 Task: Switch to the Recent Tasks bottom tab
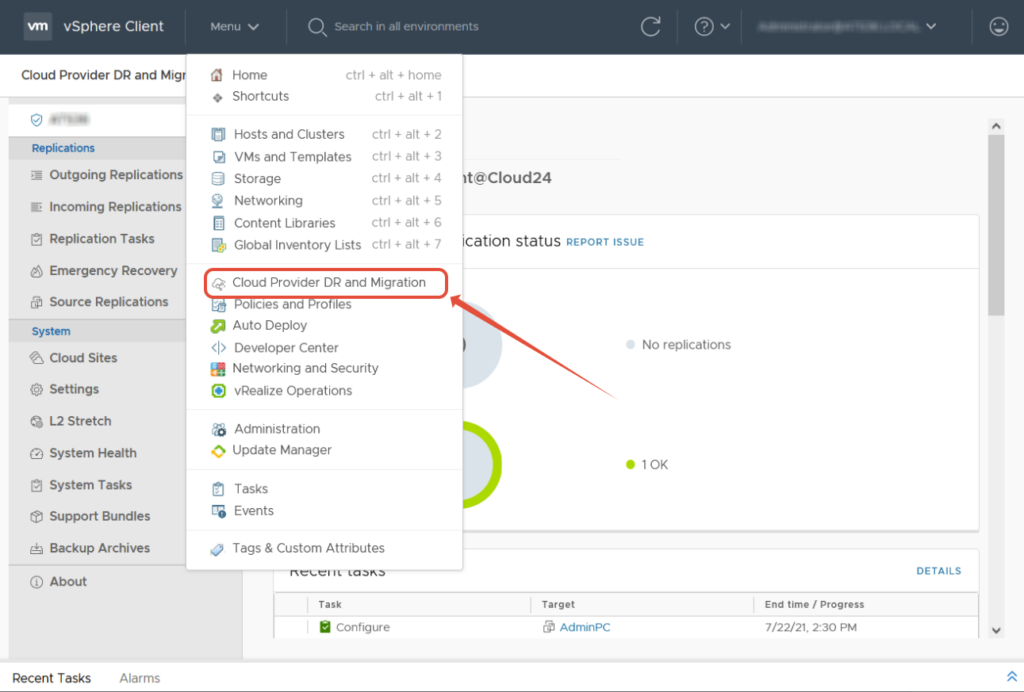[x=52, y=678]
